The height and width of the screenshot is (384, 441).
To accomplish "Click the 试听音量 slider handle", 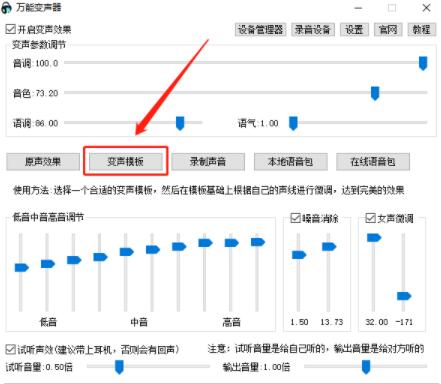I will (119, 367).
